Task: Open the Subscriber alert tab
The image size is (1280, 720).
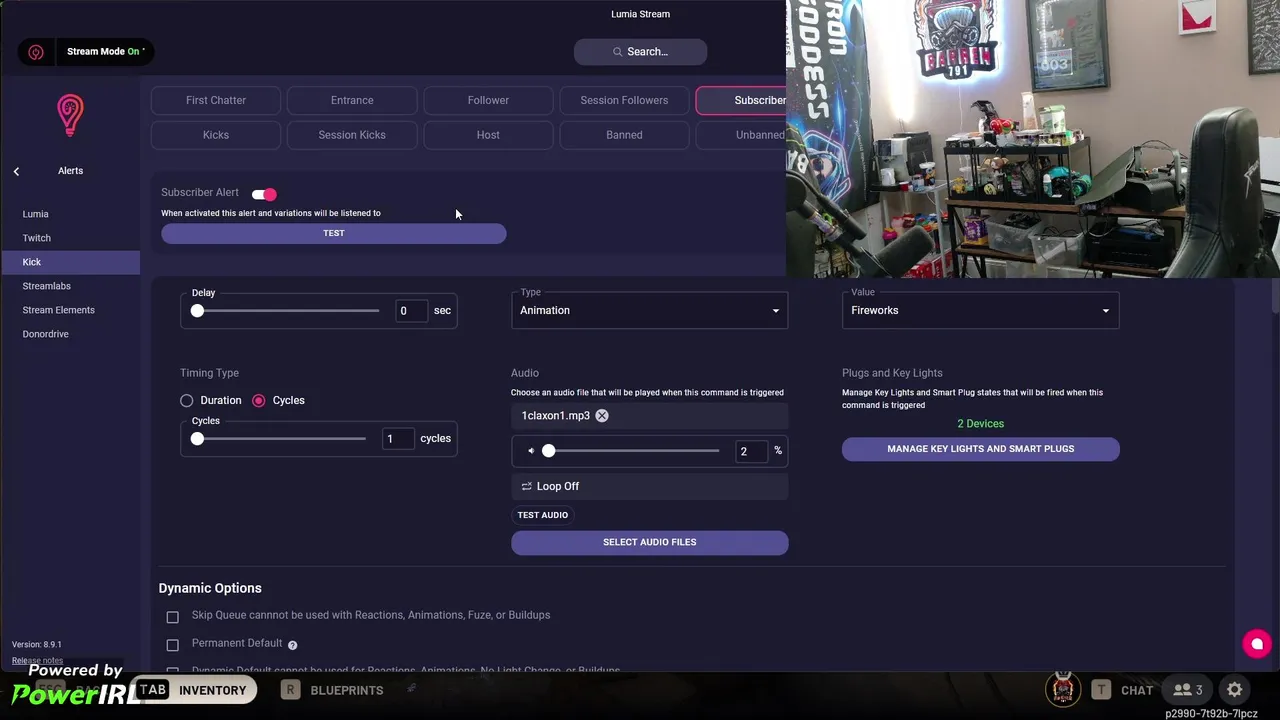Action: pyautogui.click(x=741, y=100)
